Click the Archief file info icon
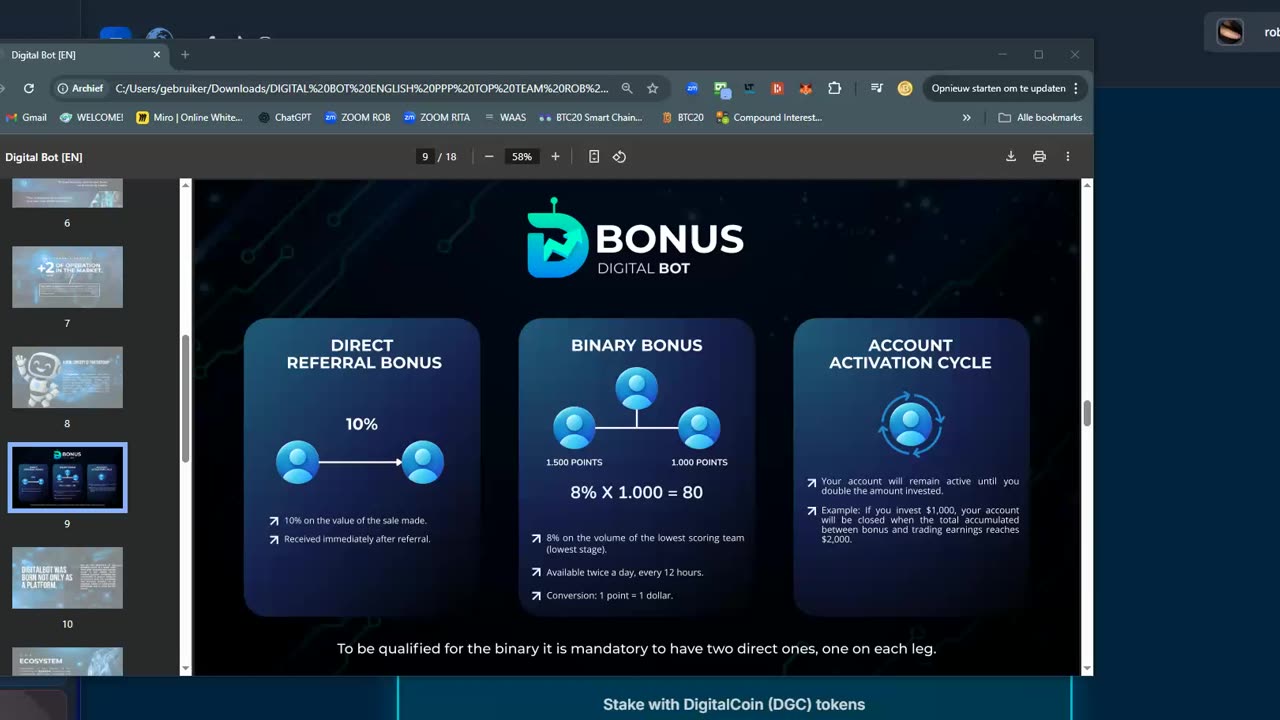The image size is (1280, 720). 80,88
